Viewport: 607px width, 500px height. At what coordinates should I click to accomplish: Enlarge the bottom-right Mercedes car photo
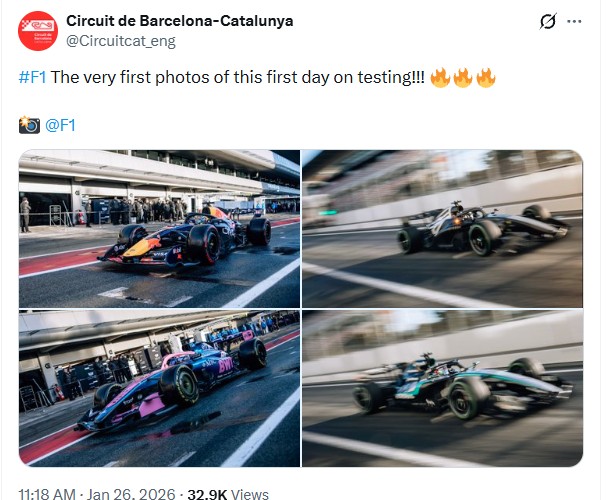coord(442,389)
